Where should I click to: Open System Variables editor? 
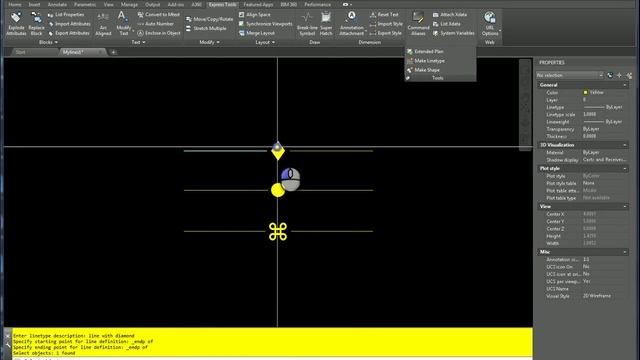tap(453, 33)
